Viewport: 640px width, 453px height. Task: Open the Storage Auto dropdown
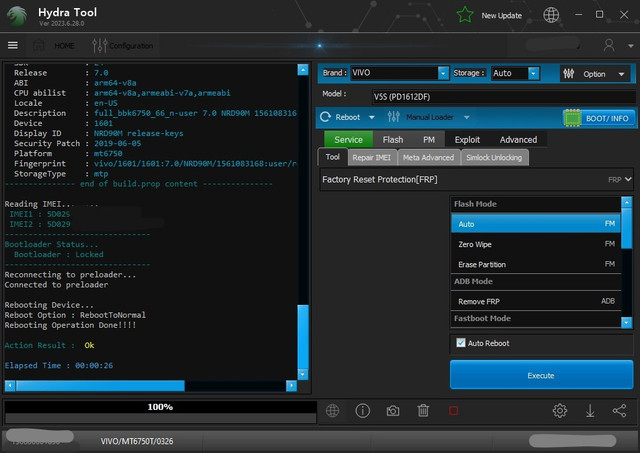(533, 73)
